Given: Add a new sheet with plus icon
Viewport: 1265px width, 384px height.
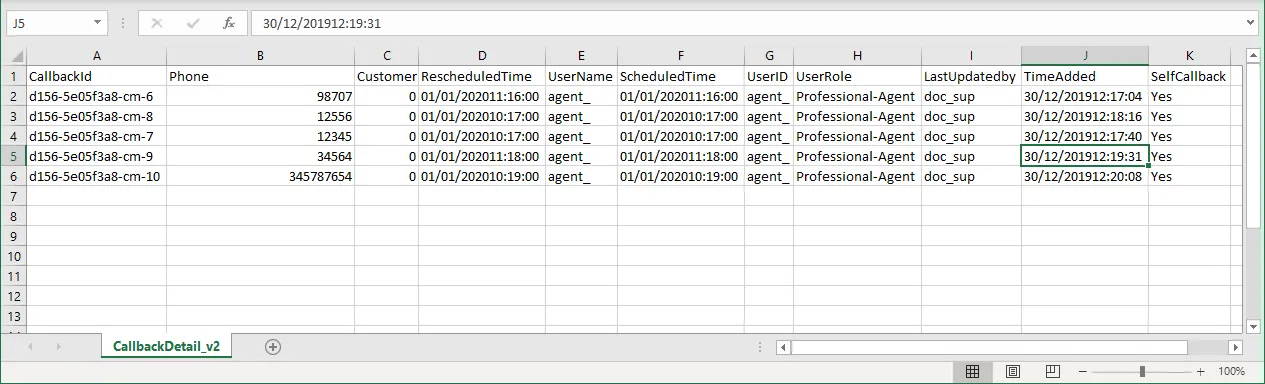Looking at the screenshot, I should click(x=273, y=346).
